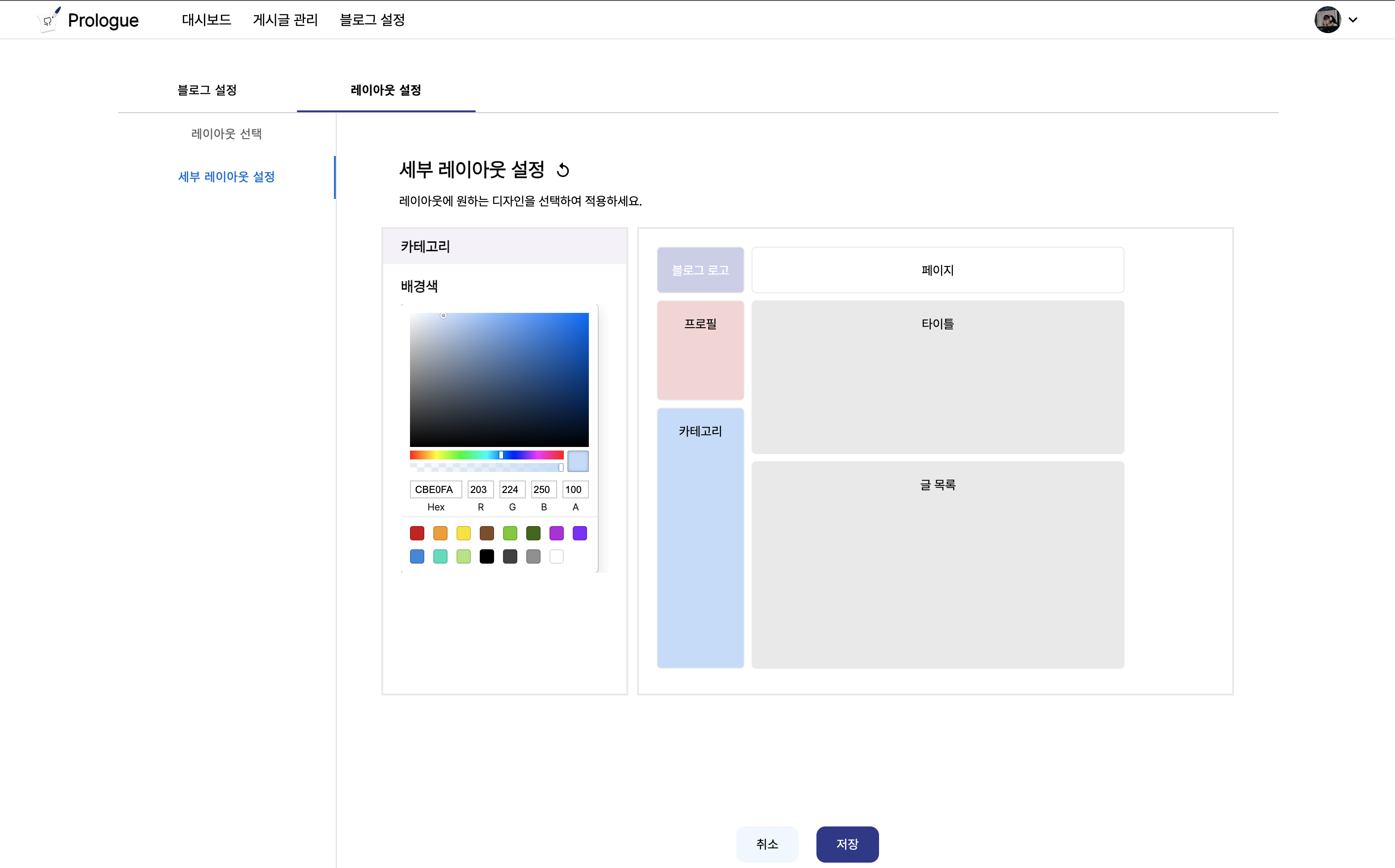Click the Prologue logo icon
Viewport: 1395px width, 868px height.
(49, 20)
